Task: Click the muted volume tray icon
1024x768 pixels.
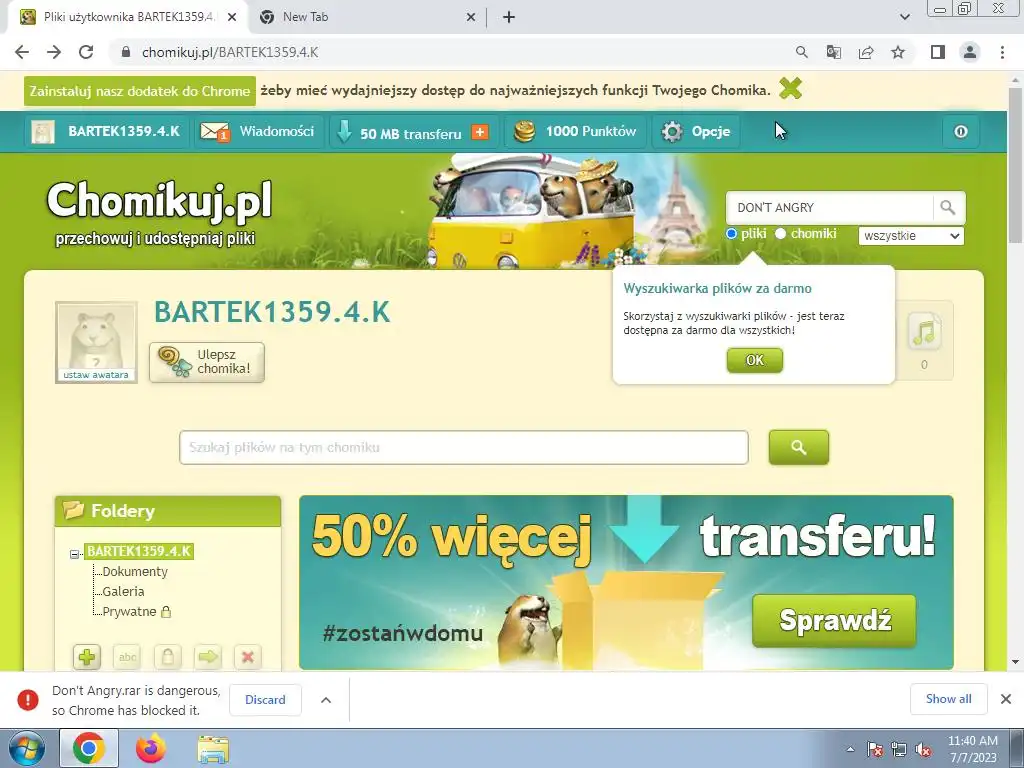Action: click(923, 750)
